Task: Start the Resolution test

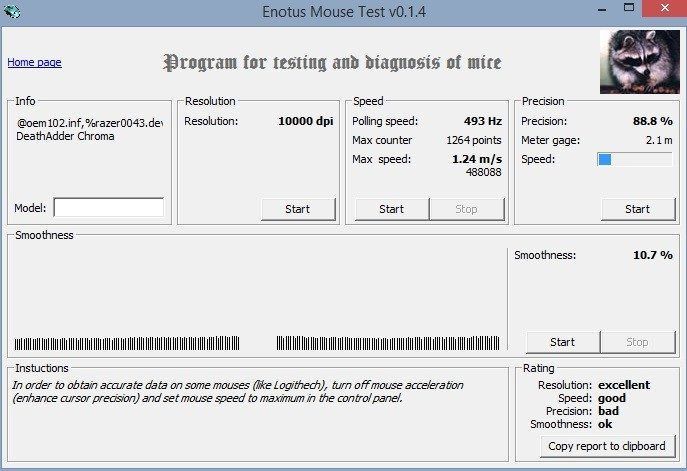Action: pos(298,209)
